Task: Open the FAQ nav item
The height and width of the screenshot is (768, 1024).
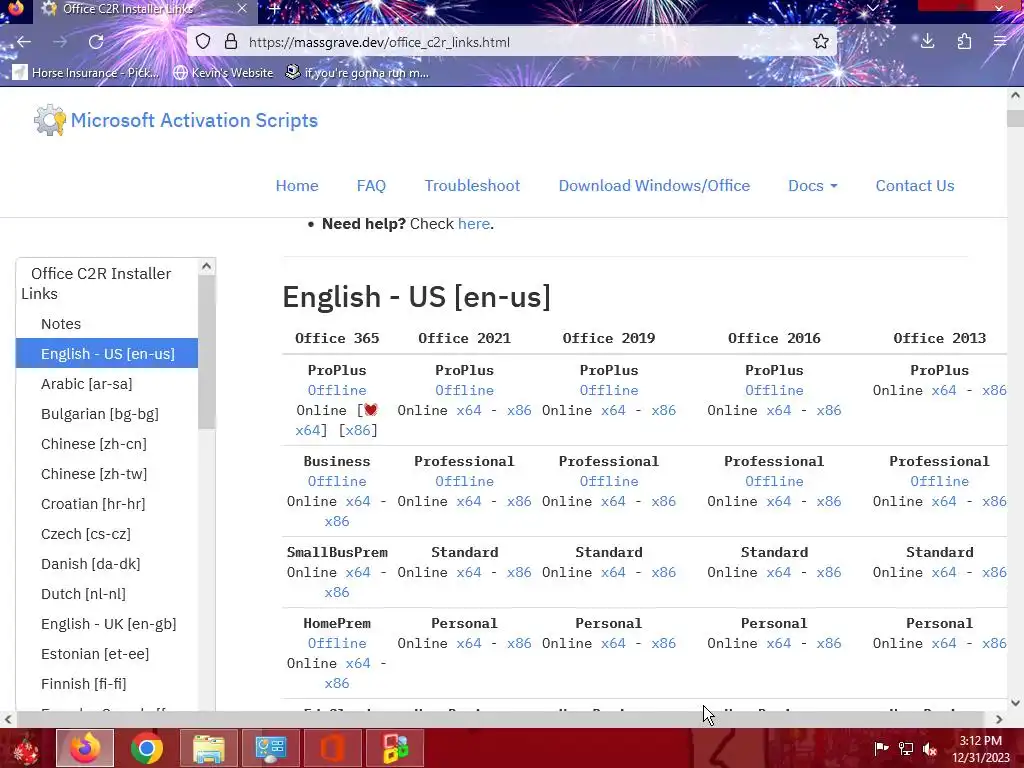Action: pos(371,185)
